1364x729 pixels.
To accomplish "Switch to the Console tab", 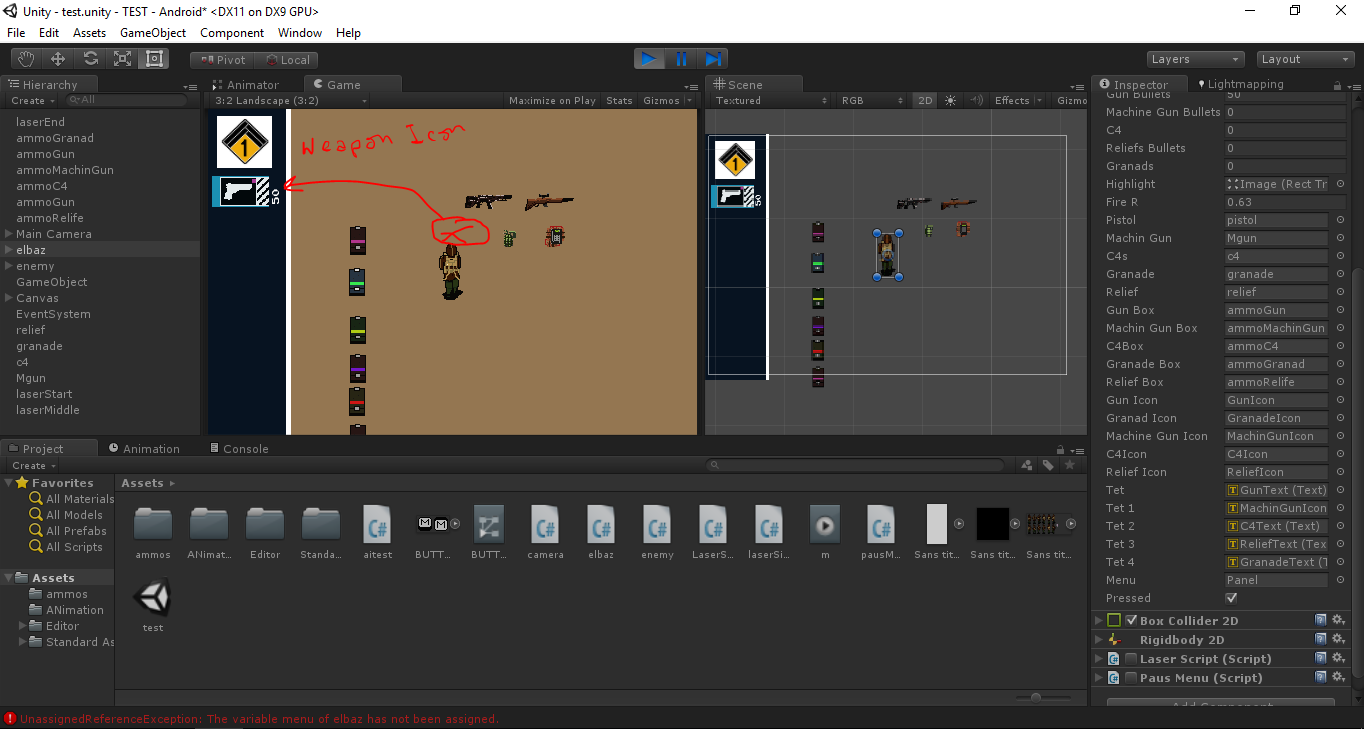I will (x=239, y=449).
